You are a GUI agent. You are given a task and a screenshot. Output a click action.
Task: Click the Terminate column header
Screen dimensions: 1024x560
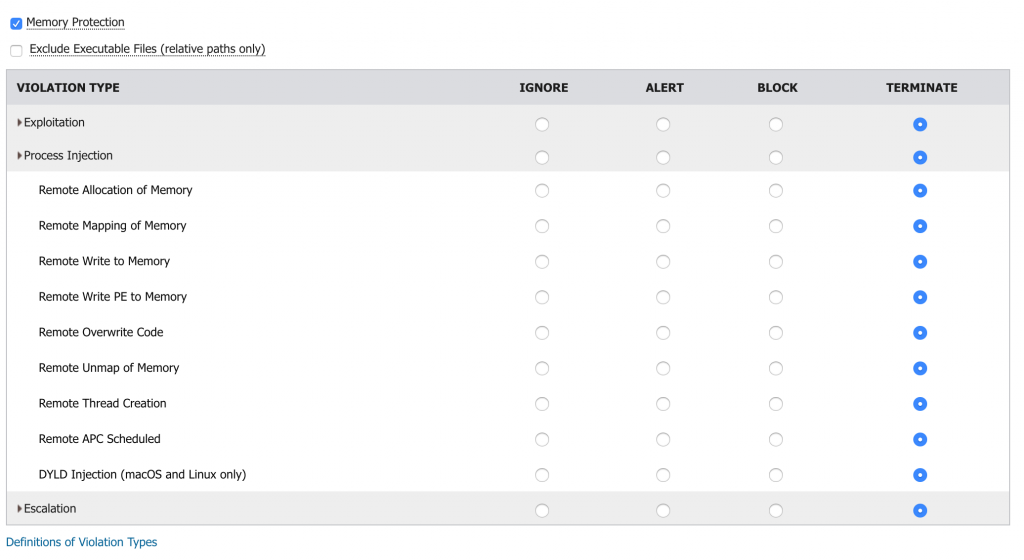pyautogui.click(x=921, y=88)
